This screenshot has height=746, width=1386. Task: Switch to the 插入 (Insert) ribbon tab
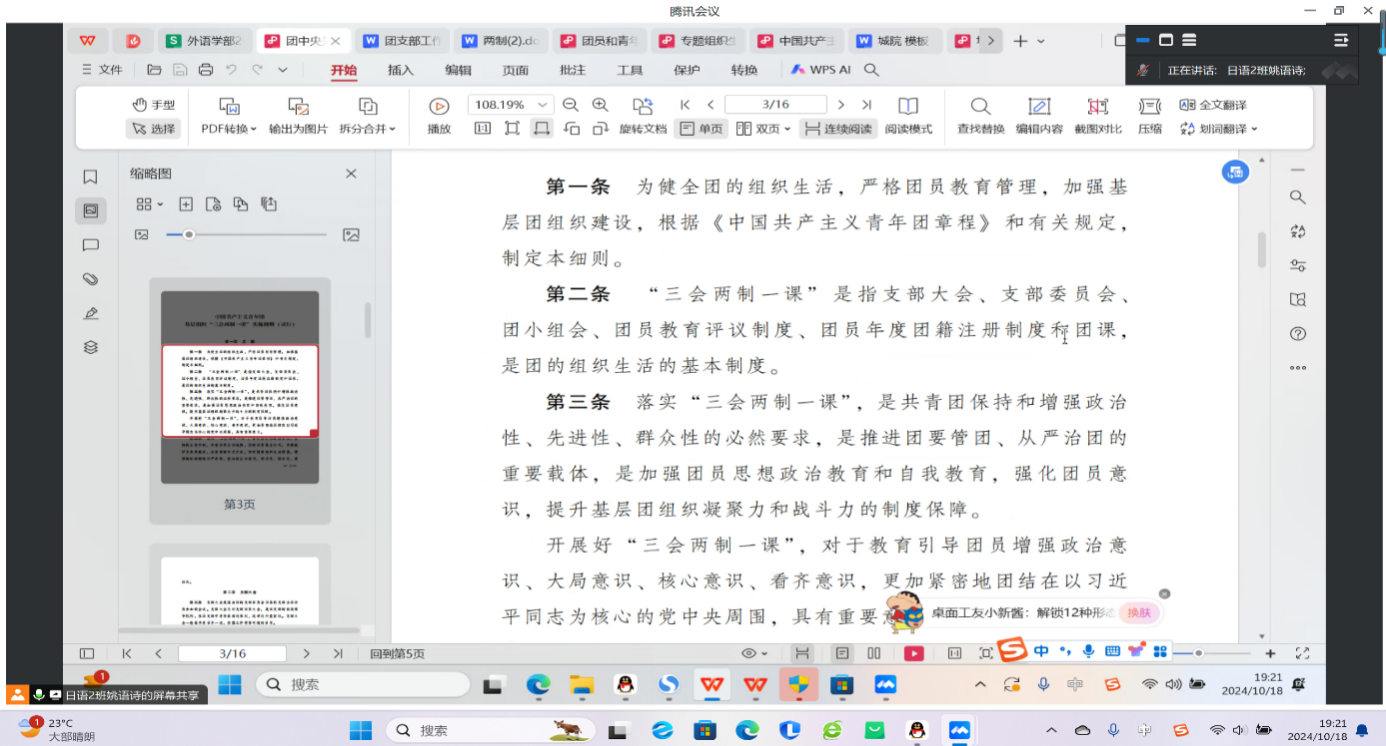(400, 70)
